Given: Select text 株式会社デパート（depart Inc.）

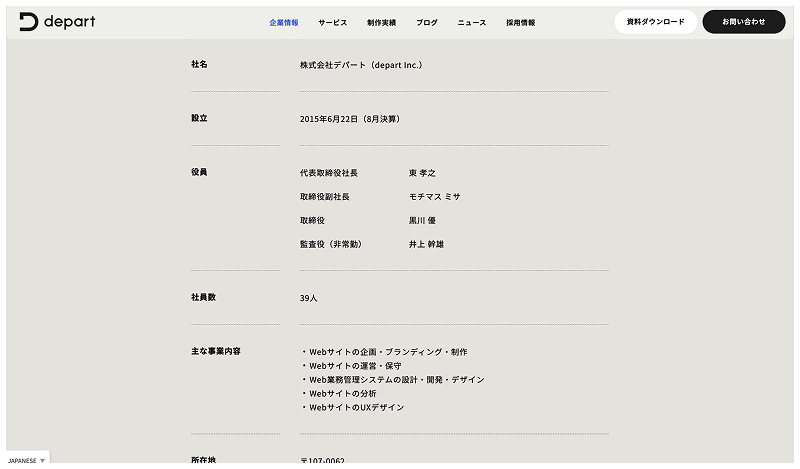Looking at the screenshot, I should [361, 65].
